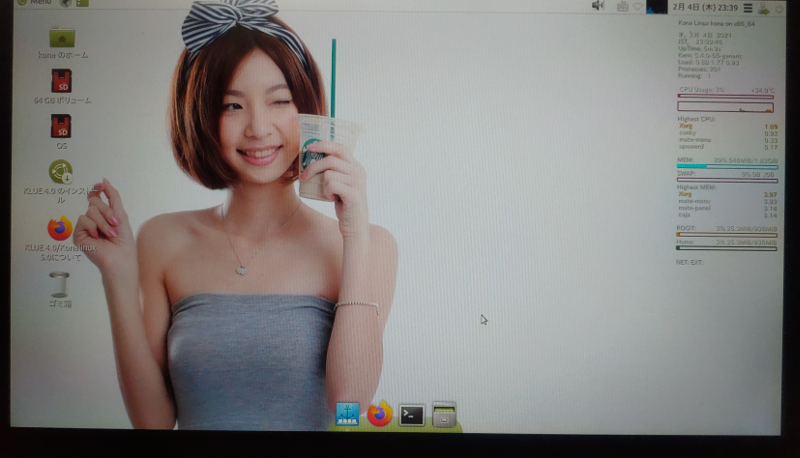This screenshot has height=458, width=800.
Task: Open the file cabinet icon in dock
Action: (x=444, y=414)
